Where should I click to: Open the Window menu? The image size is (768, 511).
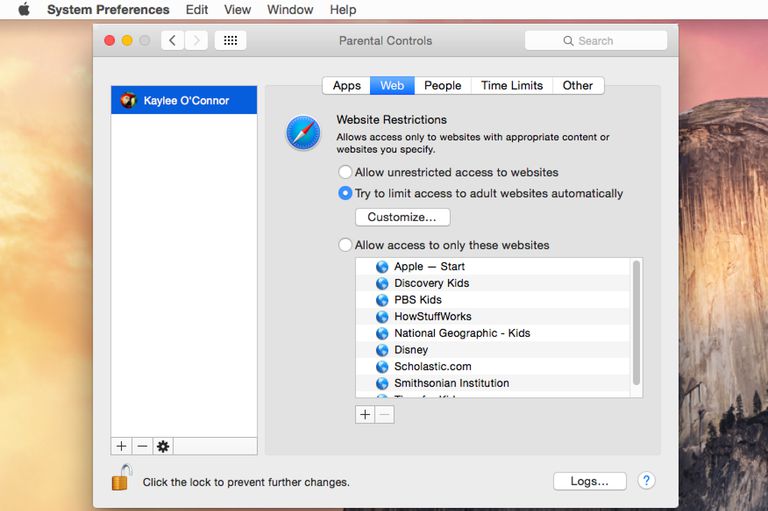[290, 9]
